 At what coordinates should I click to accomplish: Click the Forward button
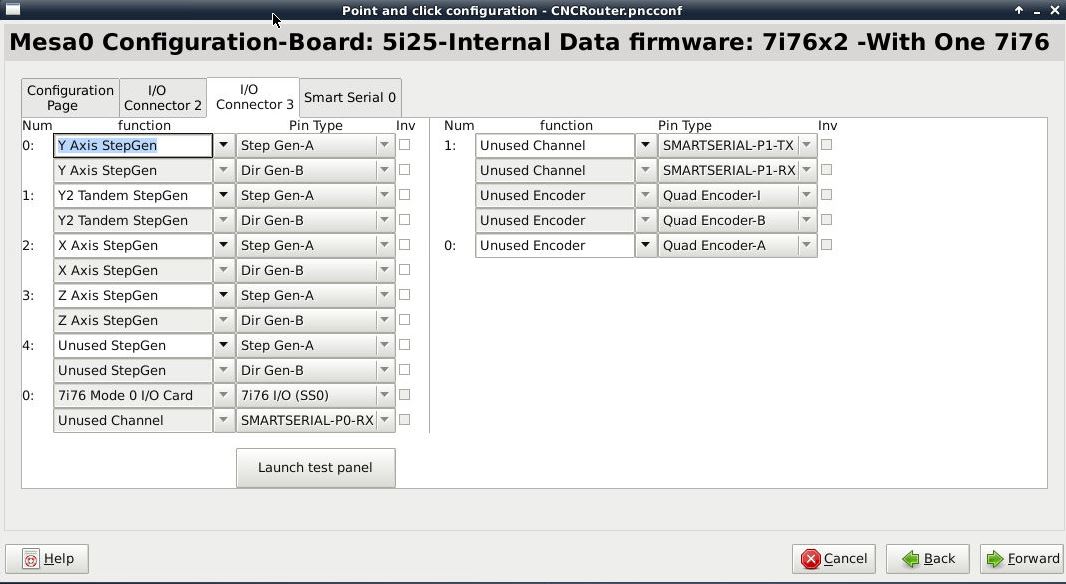pyautogui.click(x=1022, y=559)
